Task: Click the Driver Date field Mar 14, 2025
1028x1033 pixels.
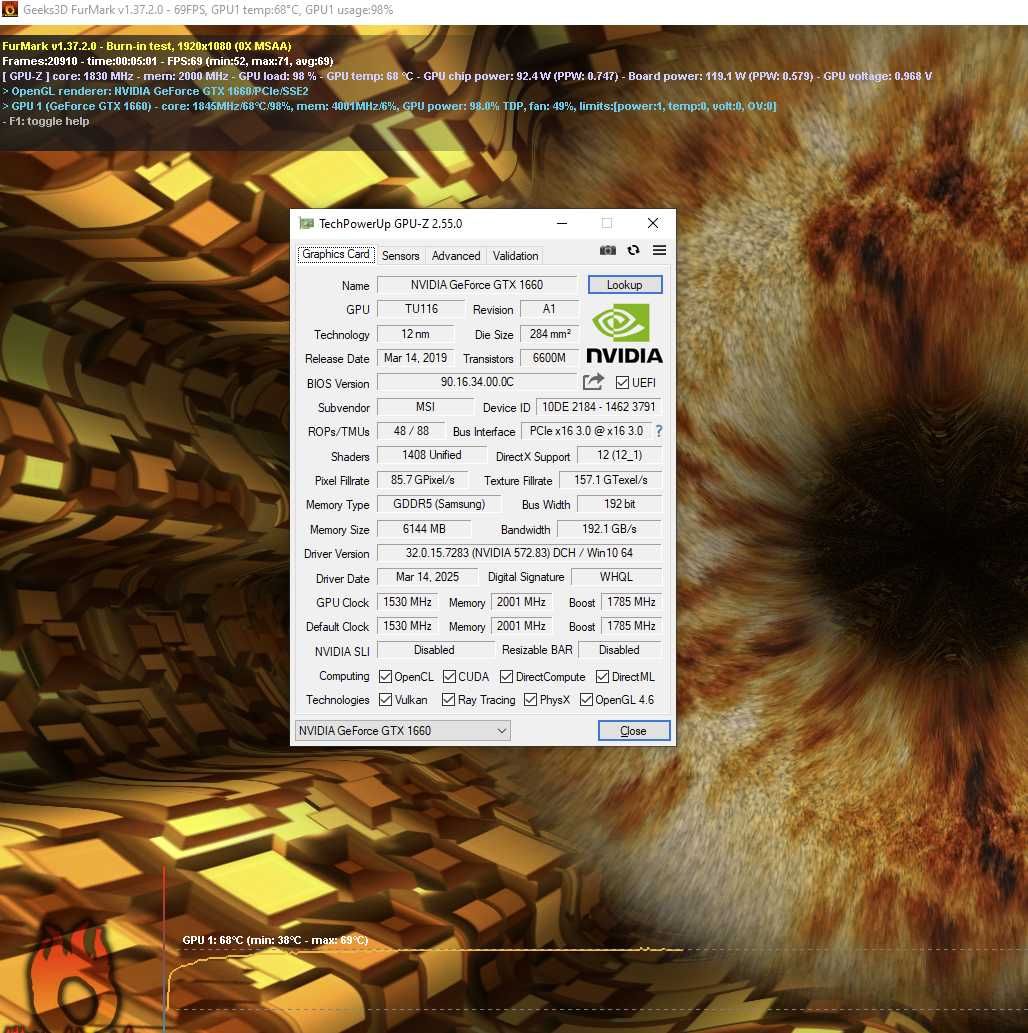Action: [428, 577]
